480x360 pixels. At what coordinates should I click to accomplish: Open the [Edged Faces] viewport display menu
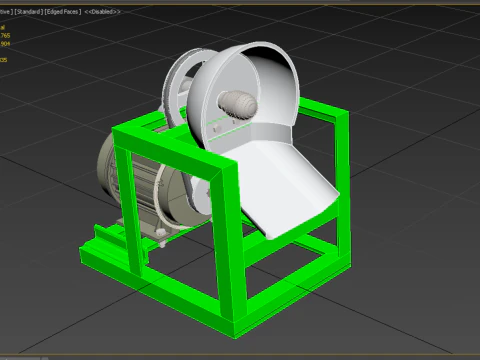[x=63, y=12]
